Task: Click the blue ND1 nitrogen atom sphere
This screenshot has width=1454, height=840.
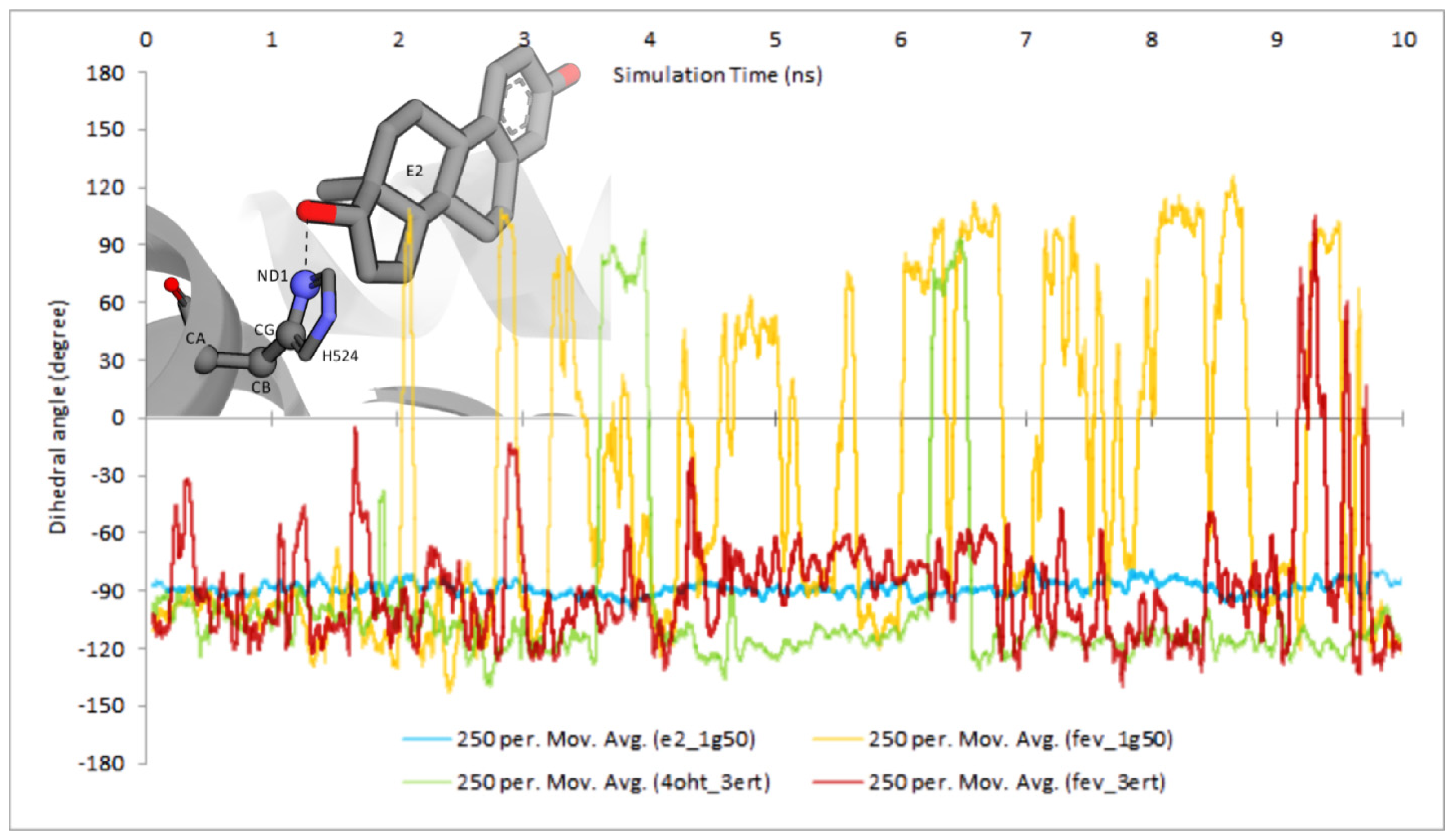Action: pos(304,285)
